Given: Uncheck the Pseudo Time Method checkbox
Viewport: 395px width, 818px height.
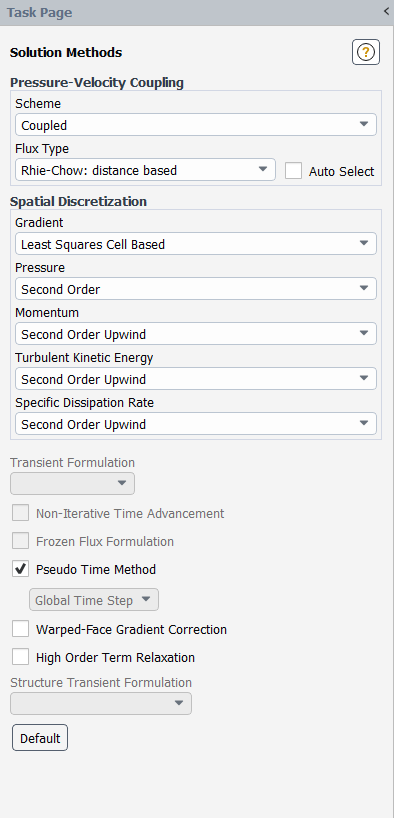Looking at the screenshot, I should click(20, 569).
